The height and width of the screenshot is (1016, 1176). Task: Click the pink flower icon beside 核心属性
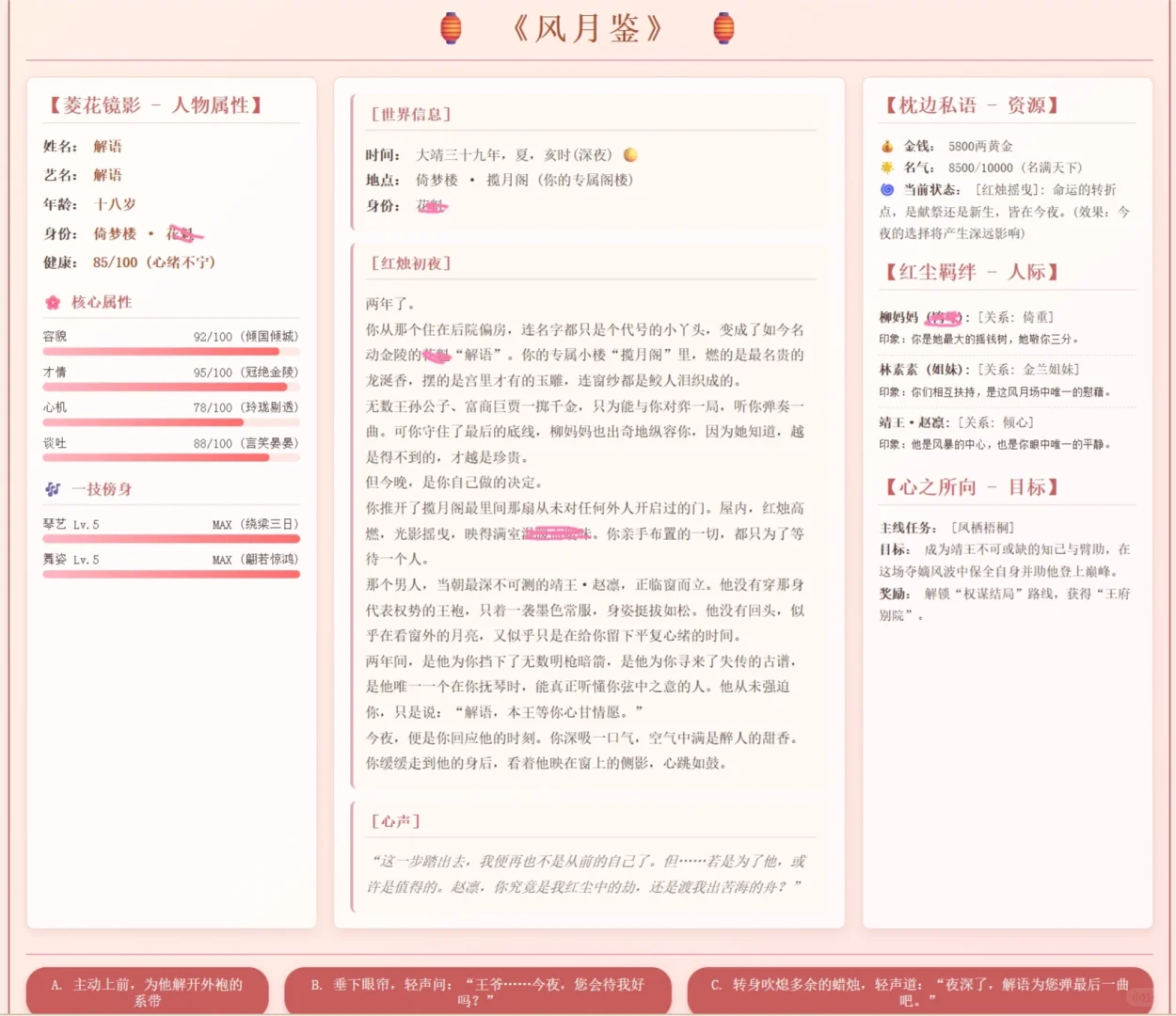tap(53, 303)
